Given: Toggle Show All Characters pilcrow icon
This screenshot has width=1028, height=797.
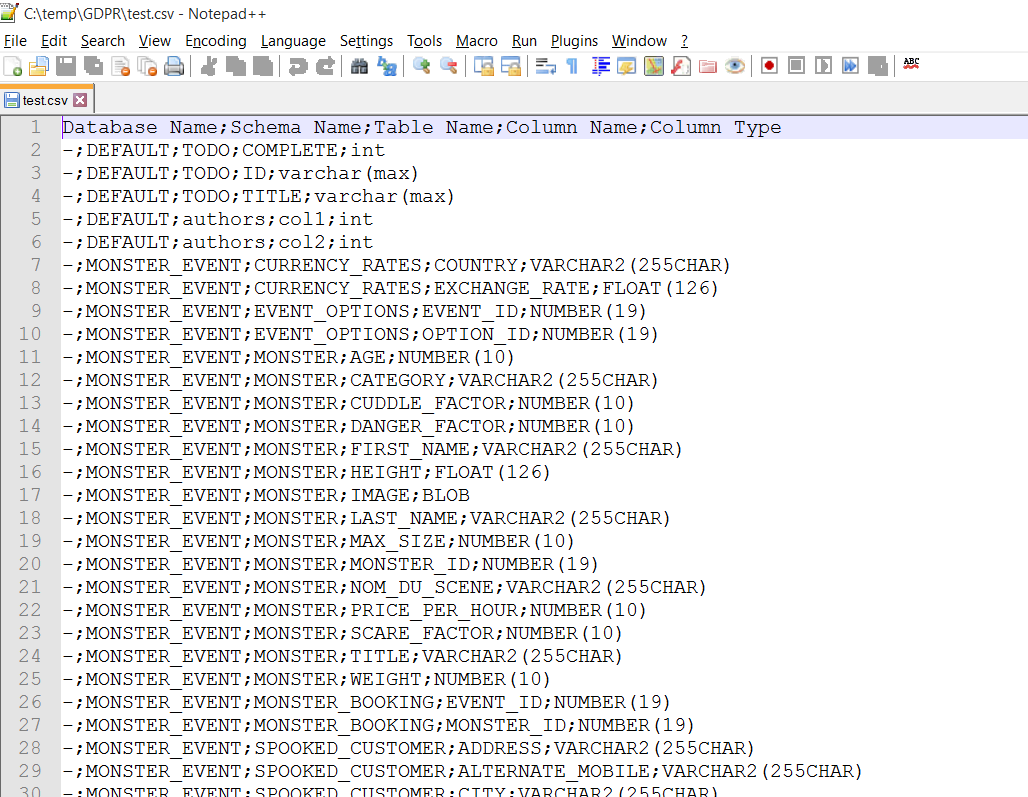Looking at the screenshot, I should click(x=572, y=66).
